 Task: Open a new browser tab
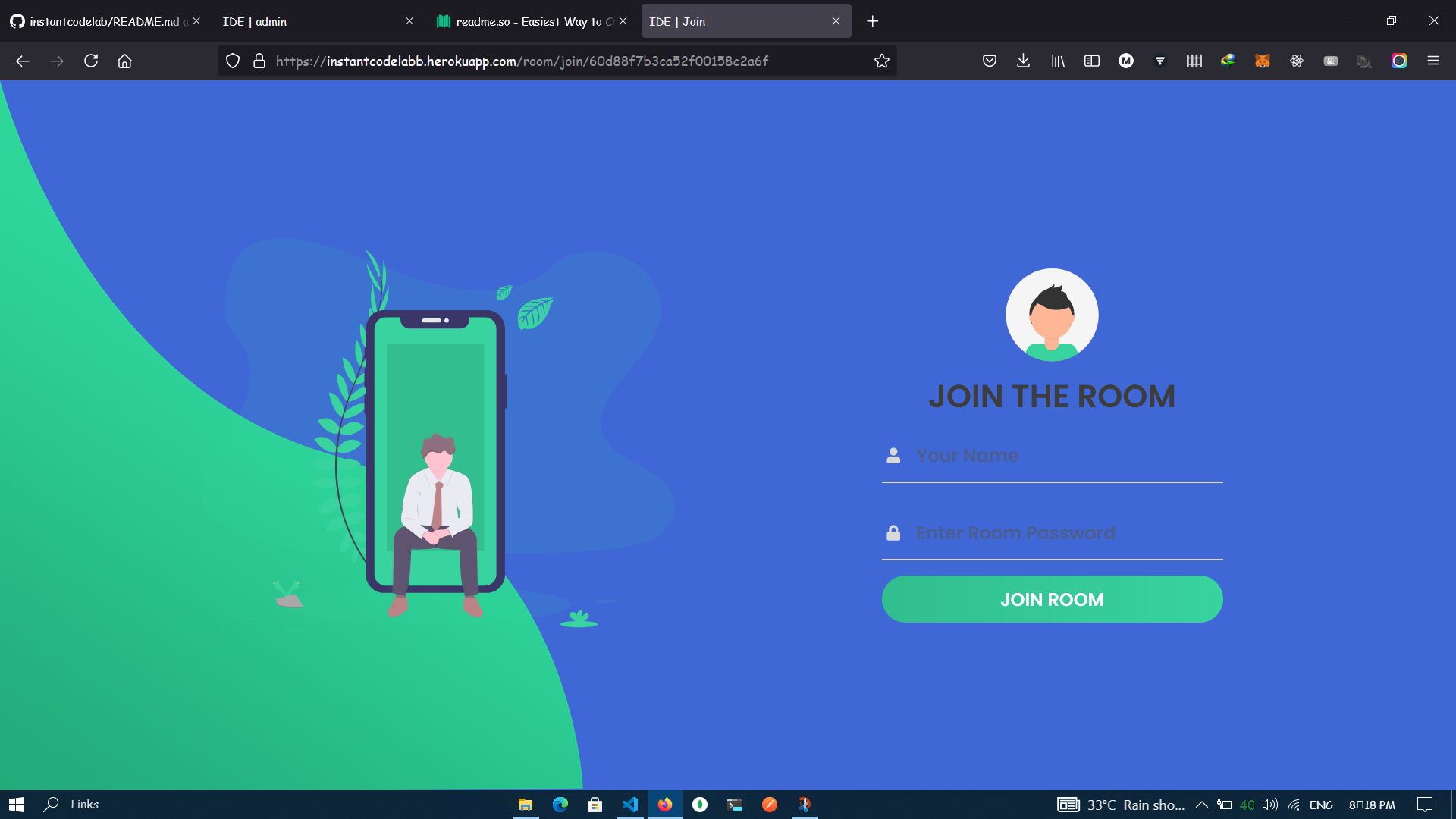tap(872, 21)
